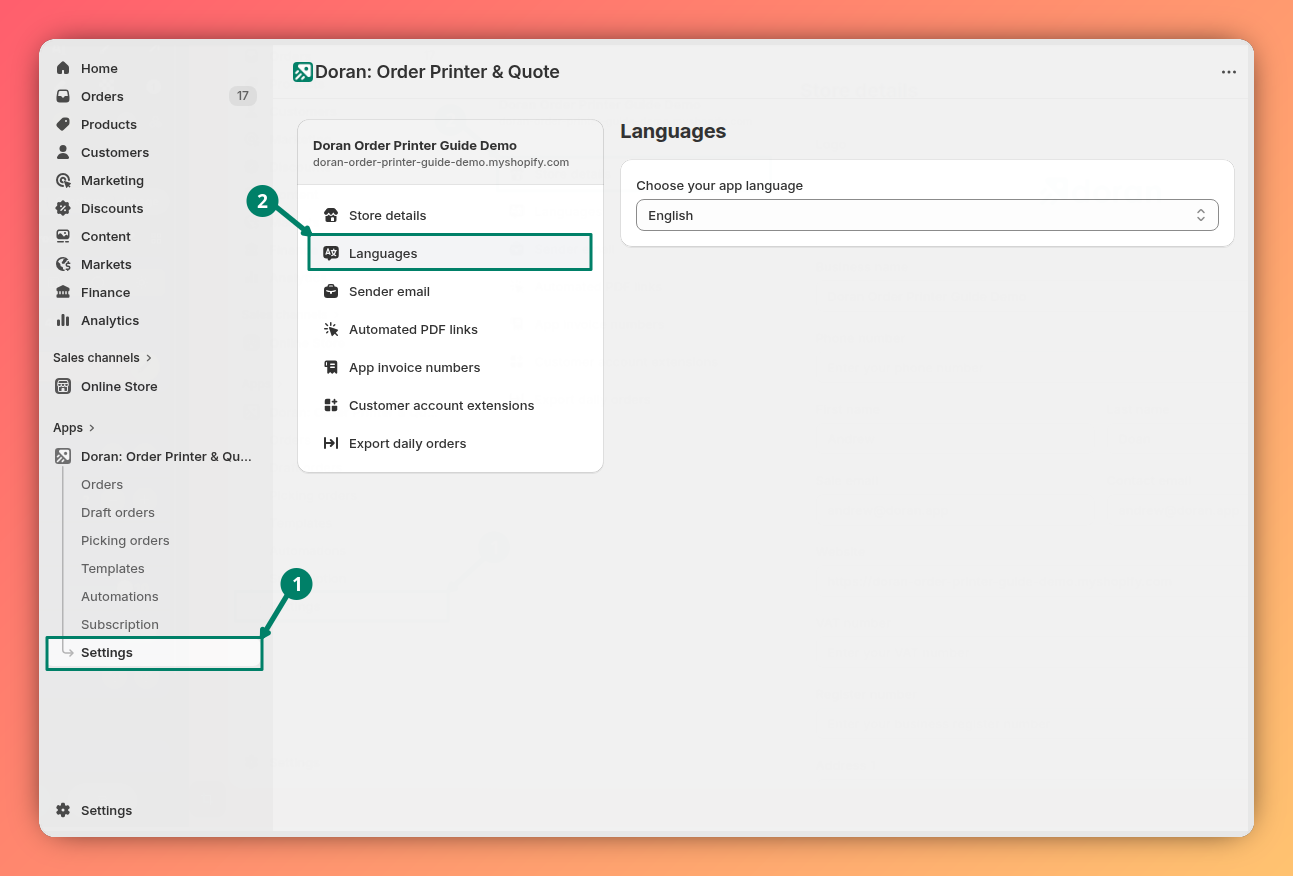Select Settings under the Doran app
The image size is (1293, 876).
click(154, 652)
